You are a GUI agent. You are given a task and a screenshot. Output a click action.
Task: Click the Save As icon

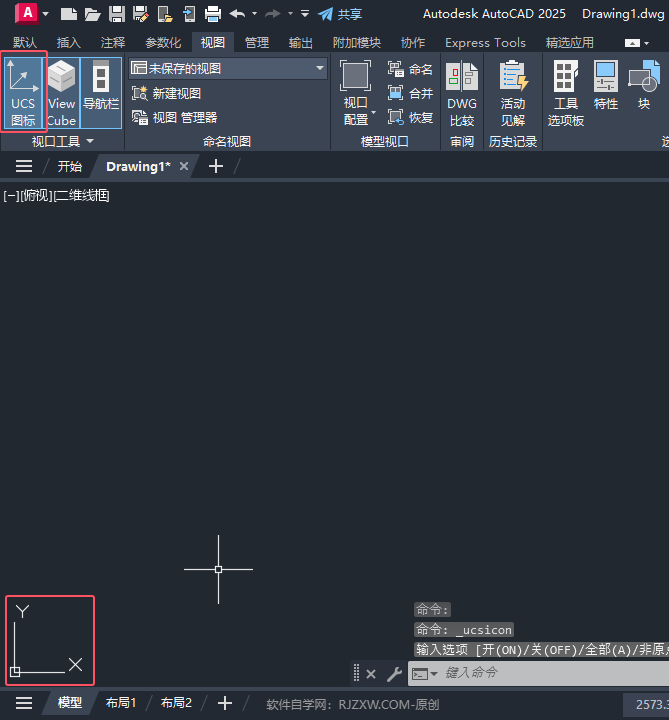(x=141, y=14)
